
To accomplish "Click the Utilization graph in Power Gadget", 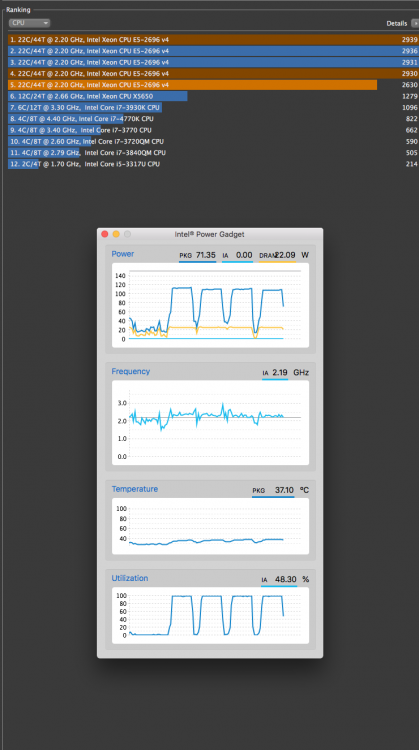I will click(x=210, y=616).
